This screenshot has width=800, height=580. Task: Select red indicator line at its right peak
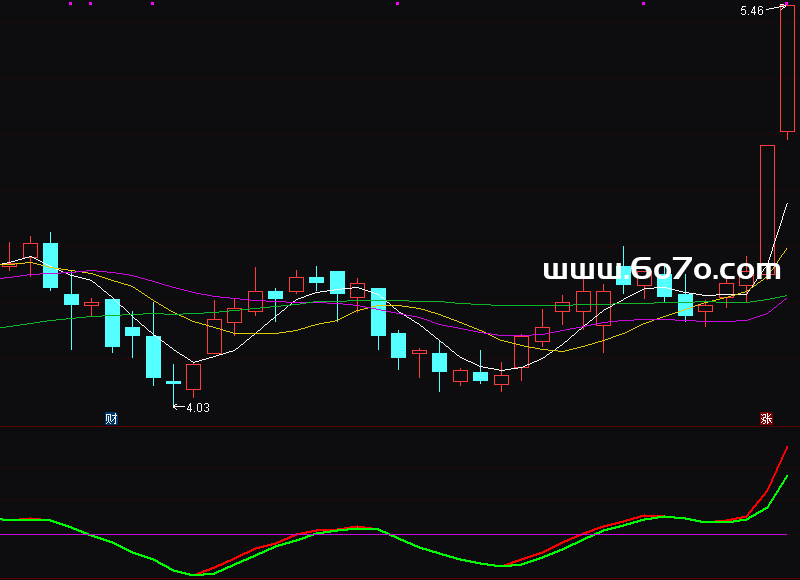pos(786,448)
